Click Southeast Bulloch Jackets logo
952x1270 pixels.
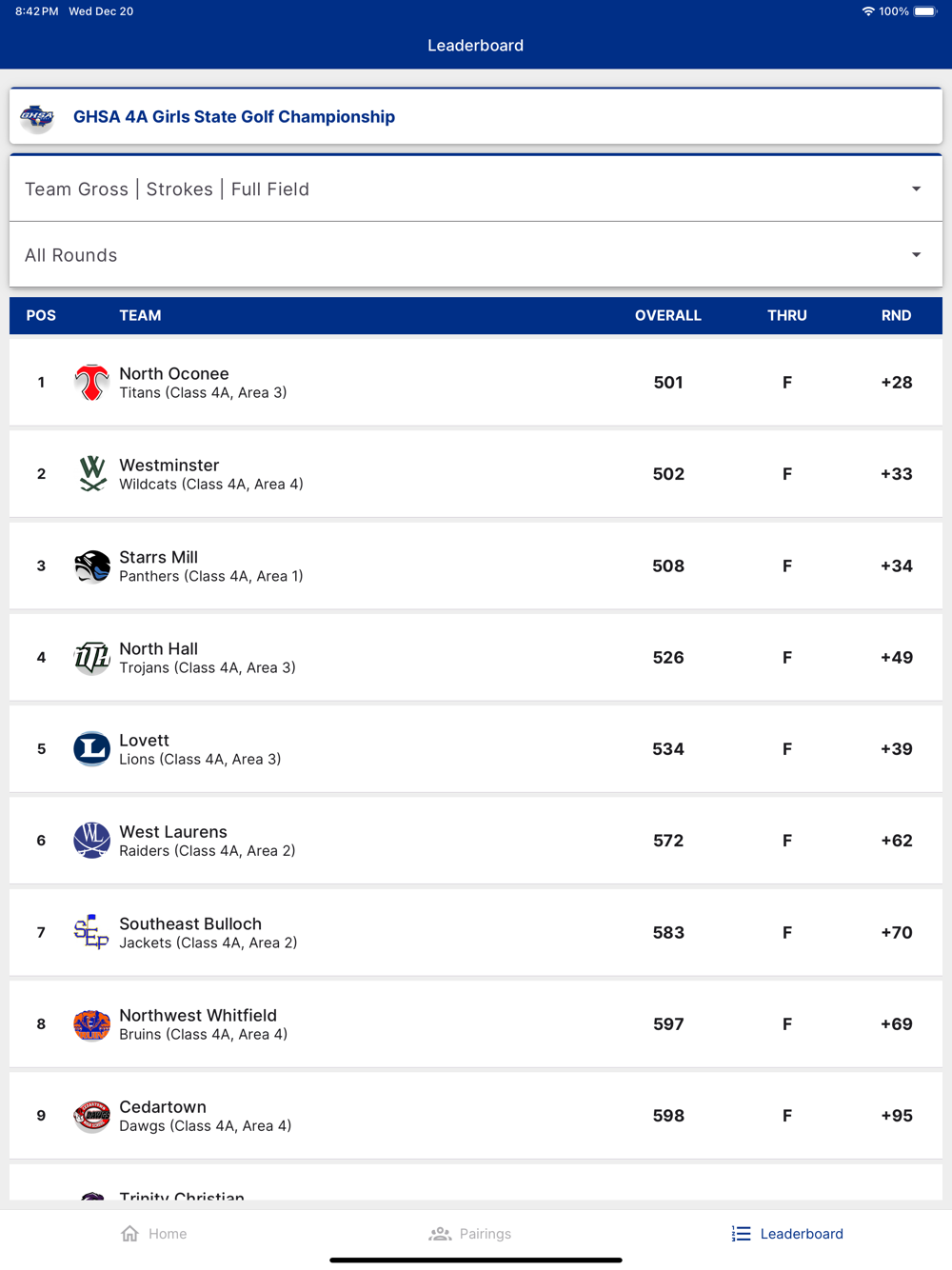(x=91, y=932)
